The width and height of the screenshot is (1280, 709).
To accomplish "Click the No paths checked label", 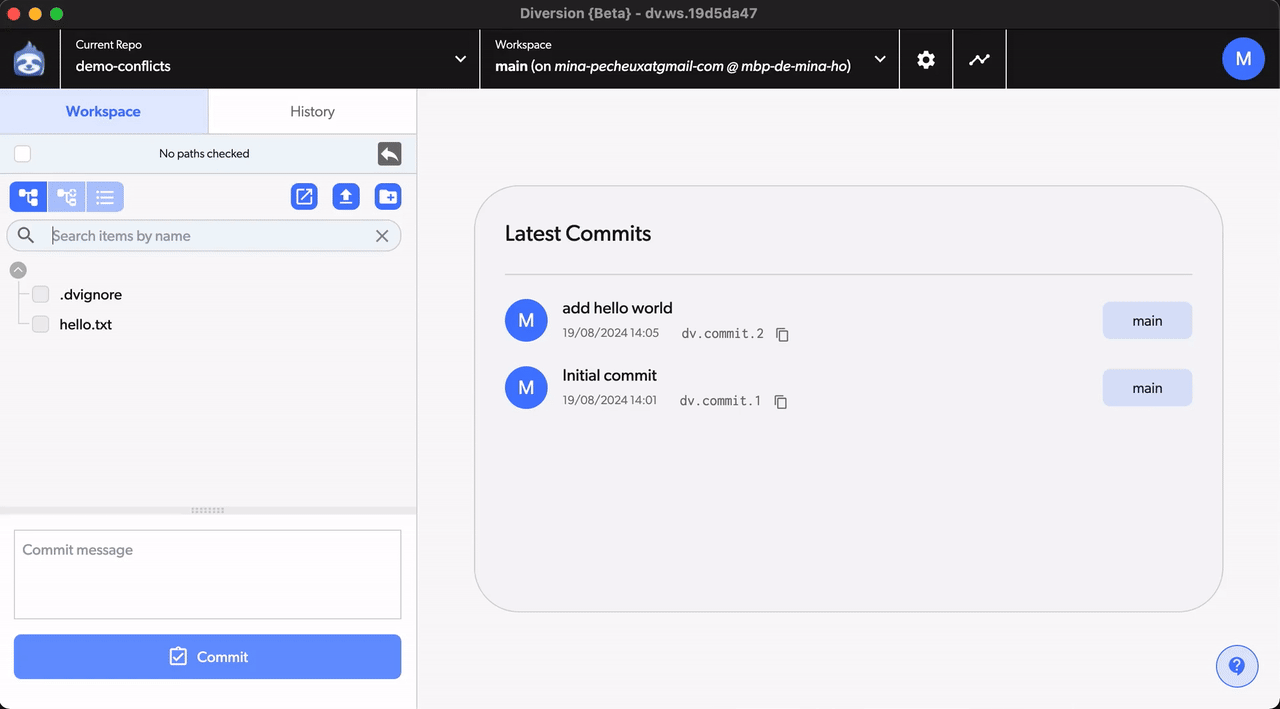I will click(204, 153).
